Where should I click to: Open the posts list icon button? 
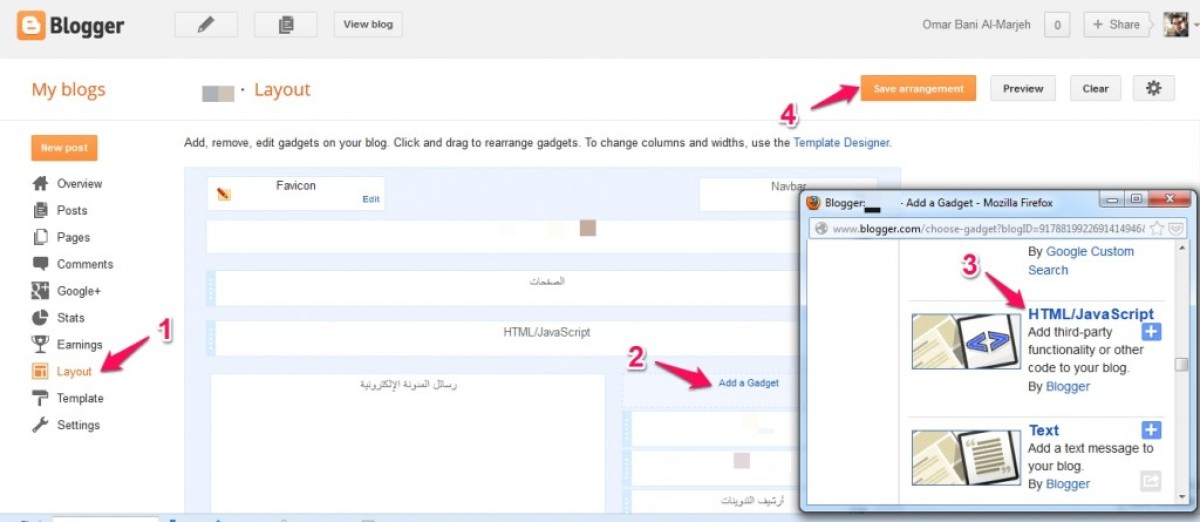285,25
